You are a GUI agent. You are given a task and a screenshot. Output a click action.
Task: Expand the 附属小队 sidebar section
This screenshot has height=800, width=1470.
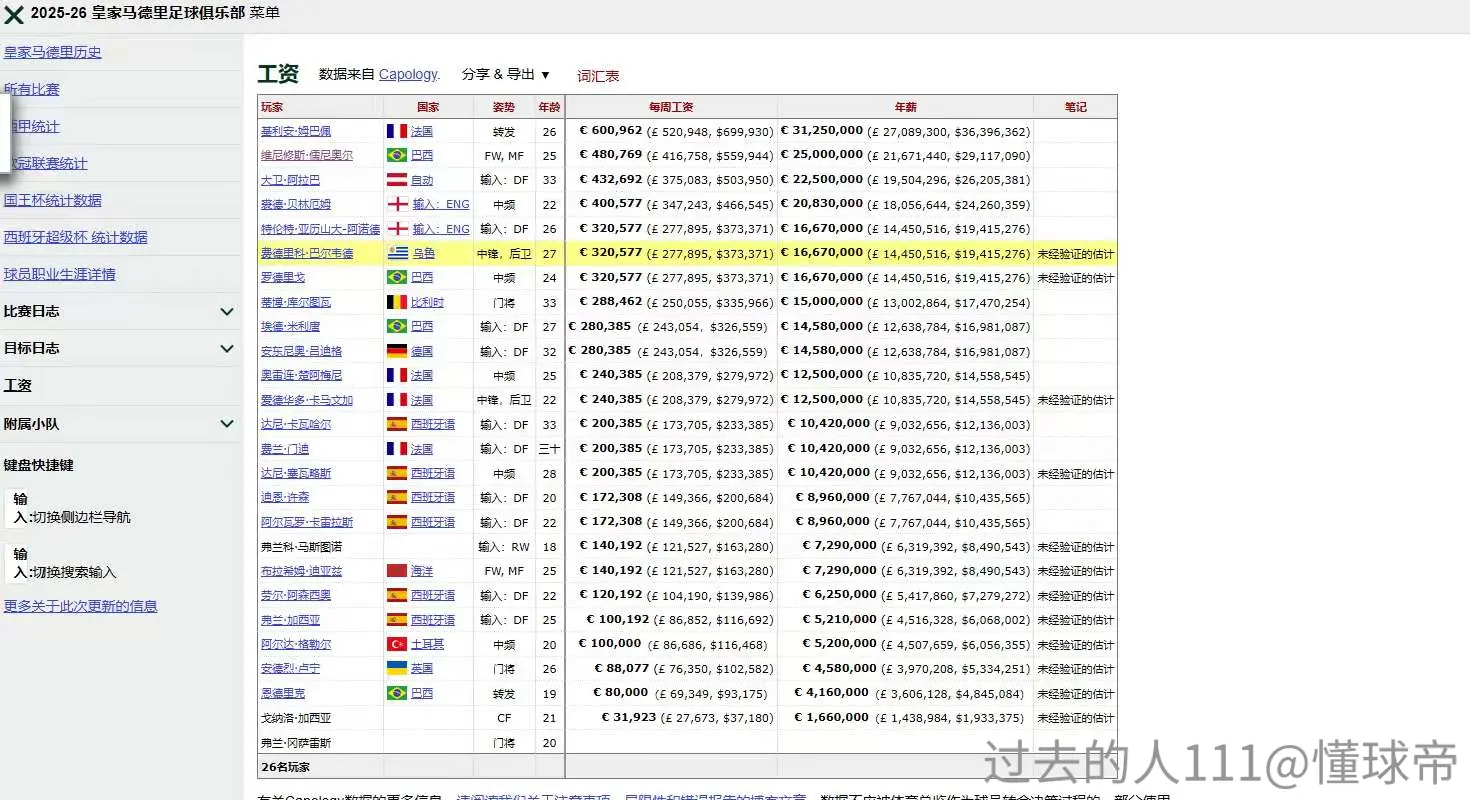coord(226,424)
